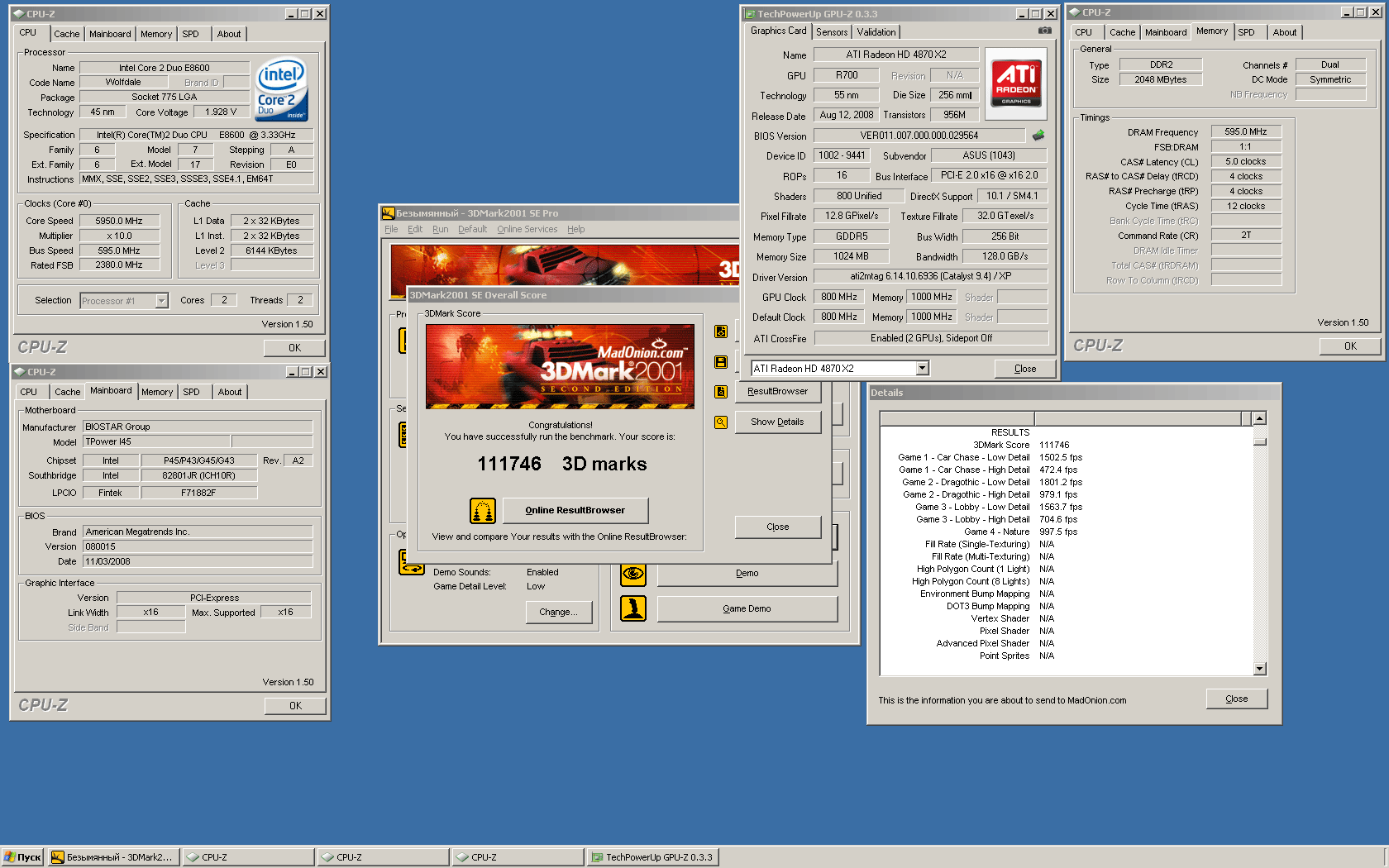Open About tab in mainboard CPU-Z window
This screenshot has height=868, width=1389.
[x=230, y=392]
